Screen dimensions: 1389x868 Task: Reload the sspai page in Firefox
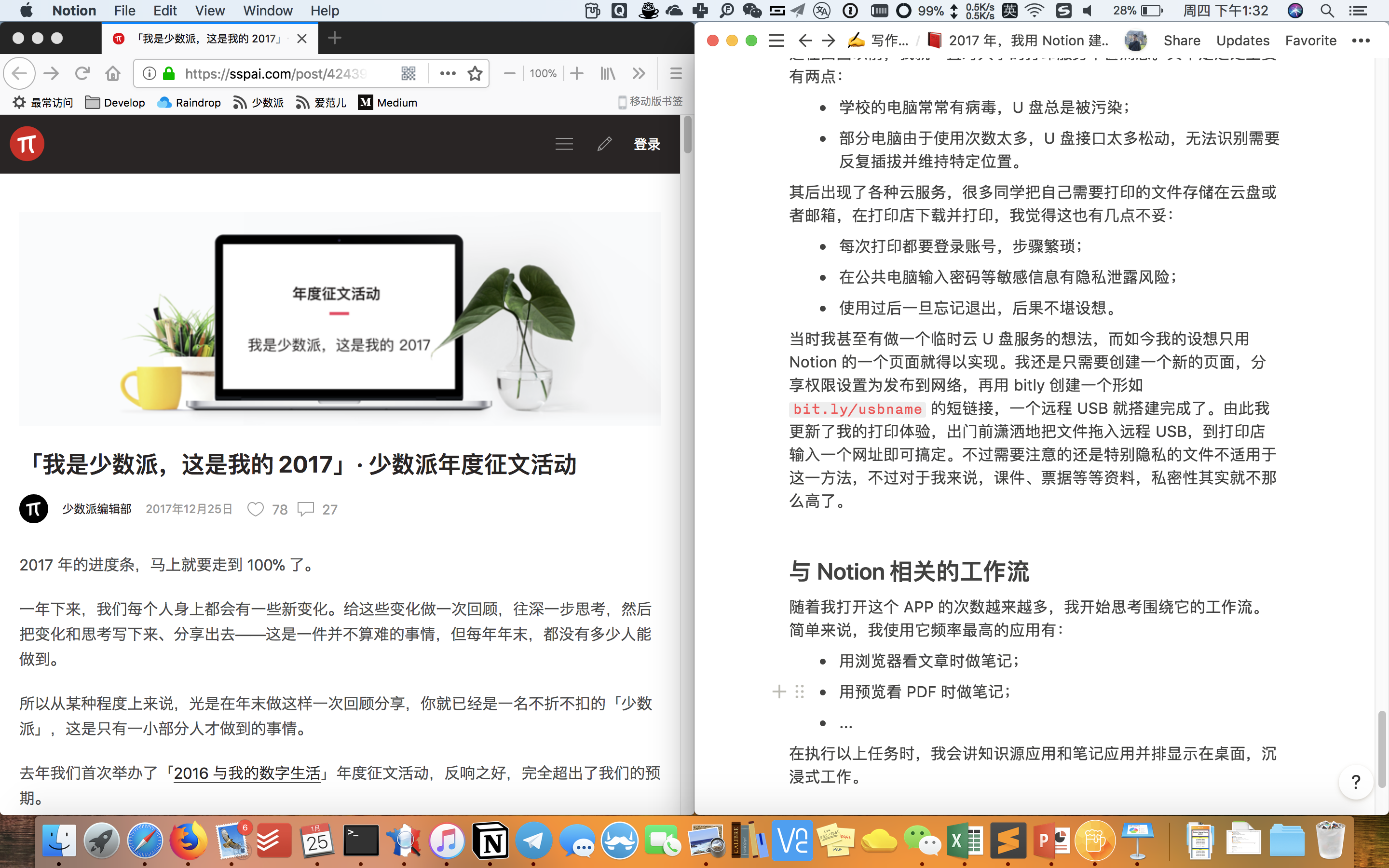[x=82, y=73]
